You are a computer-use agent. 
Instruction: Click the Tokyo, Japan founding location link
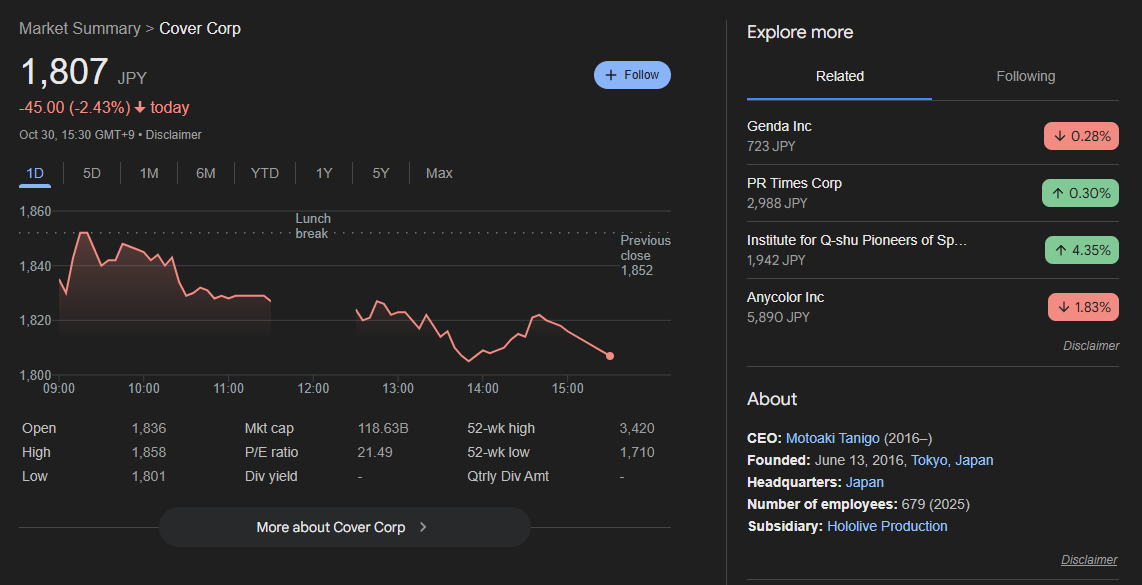click(x=952, y=460)
